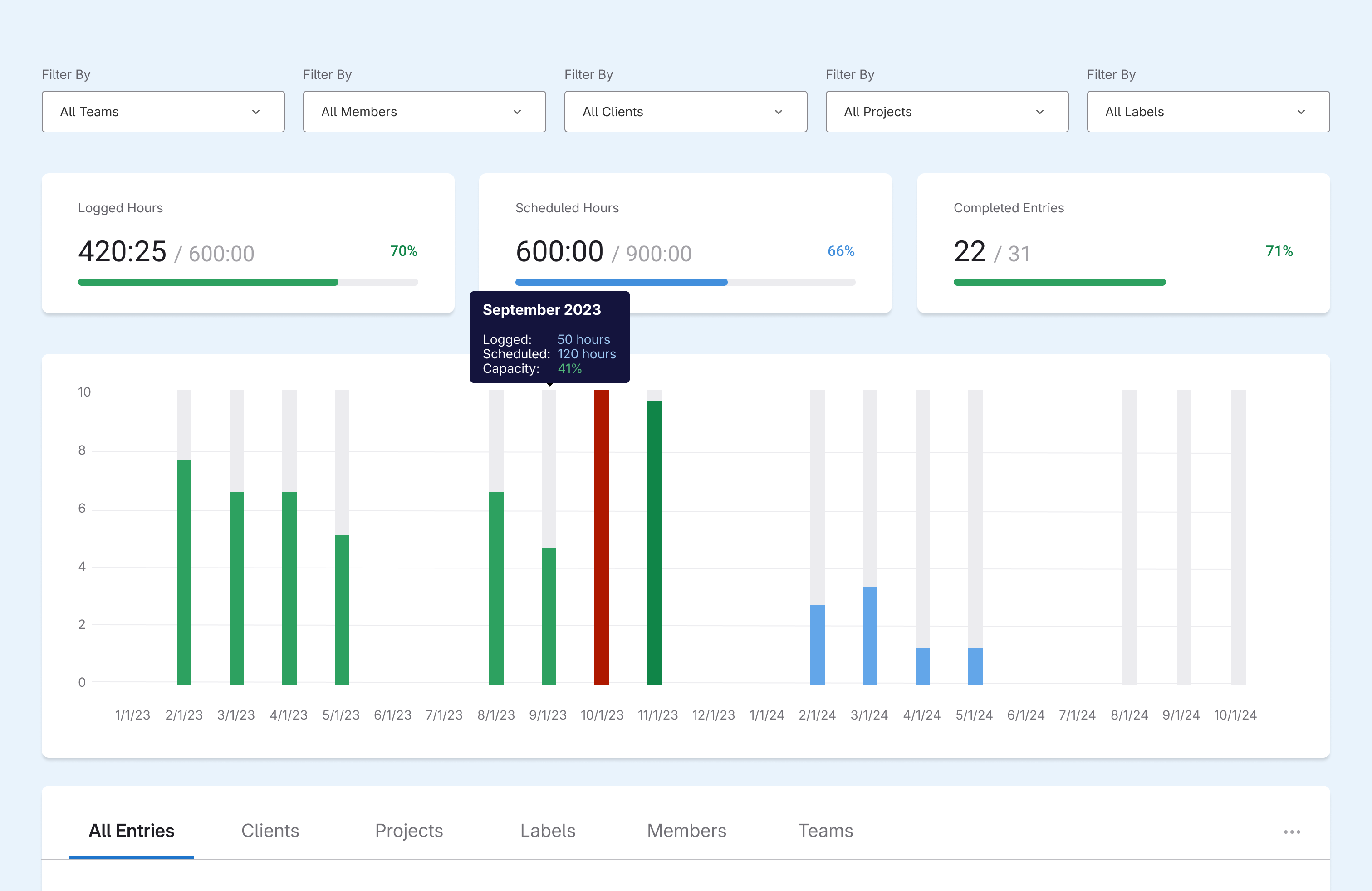
Task: Click the Completed Entries card
Action: pyautogui.click(x=1123, y=243)
